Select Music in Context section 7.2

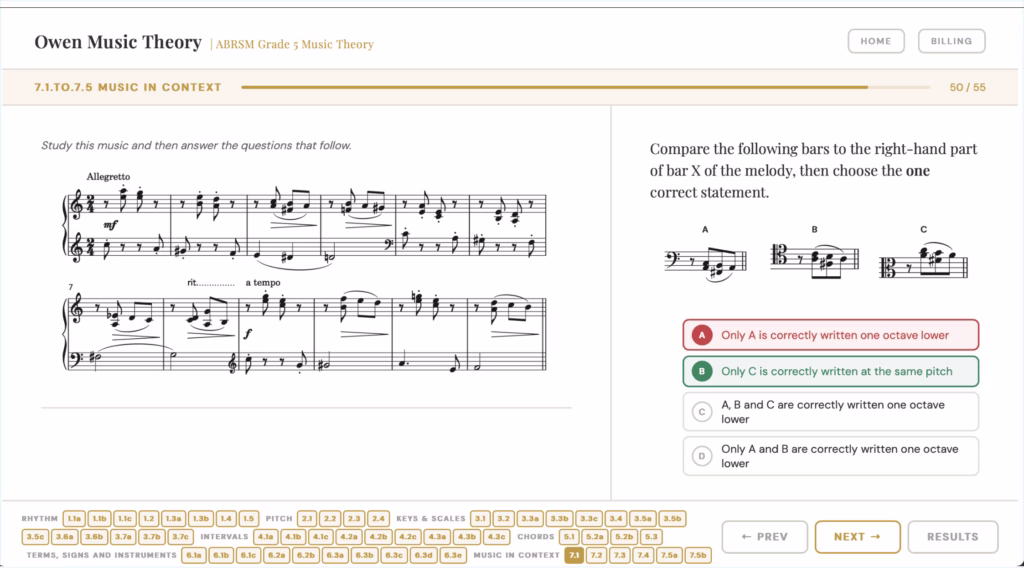(x=596, y=555)
